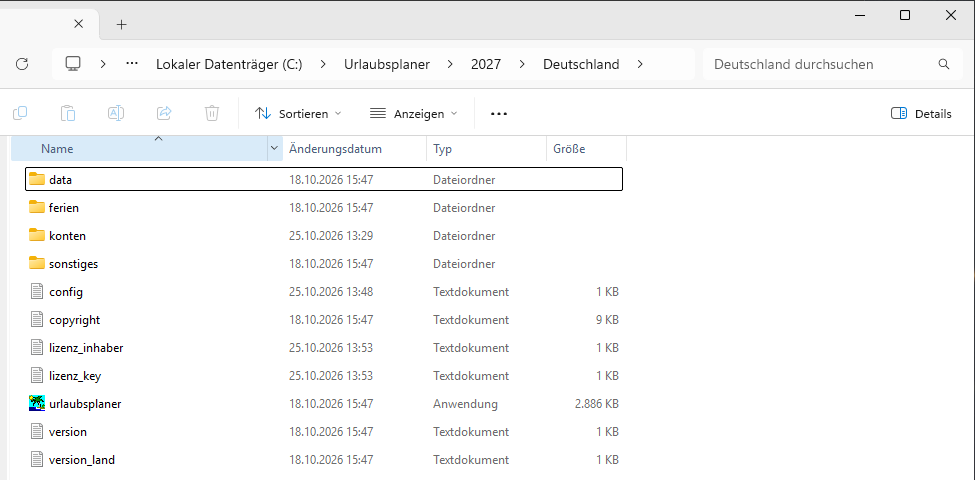Click the lizenz_inhaber file icon
This screenshot has height=480, width=975.
pos(37,348)
